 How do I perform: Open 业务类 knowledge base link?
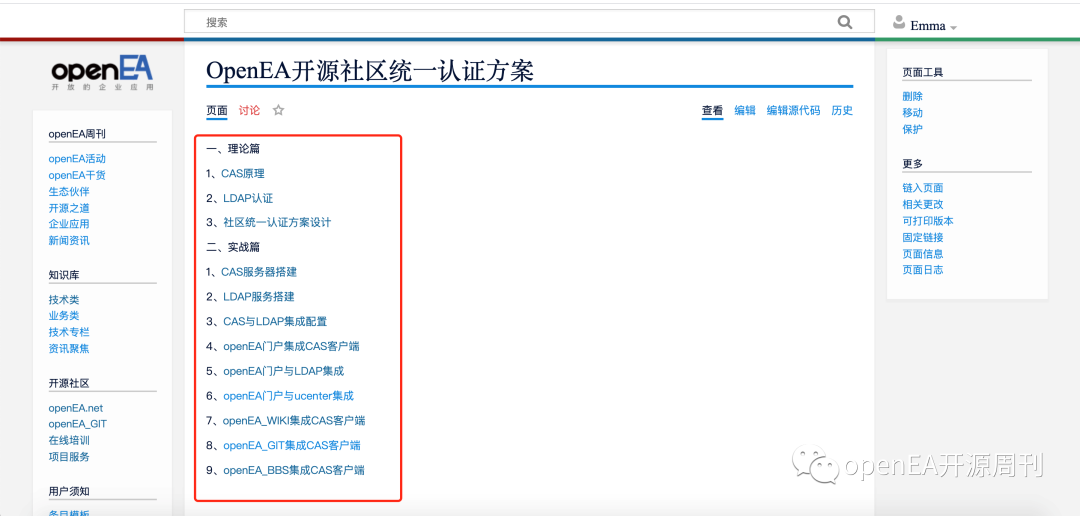tap(64, 316)
